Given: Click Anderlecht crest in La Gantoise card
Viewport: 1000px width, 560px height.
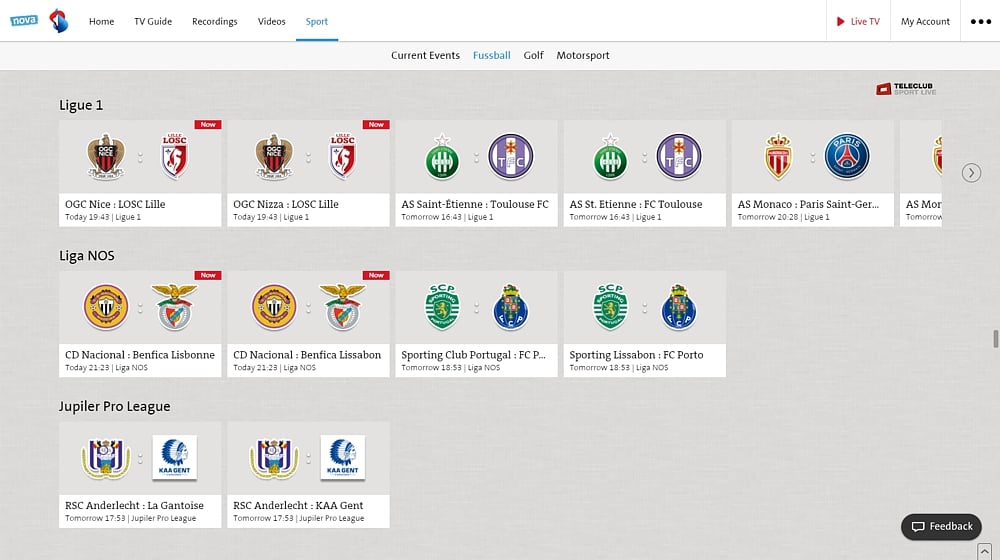Looking at the screenshot, I should tap(106, 457).
